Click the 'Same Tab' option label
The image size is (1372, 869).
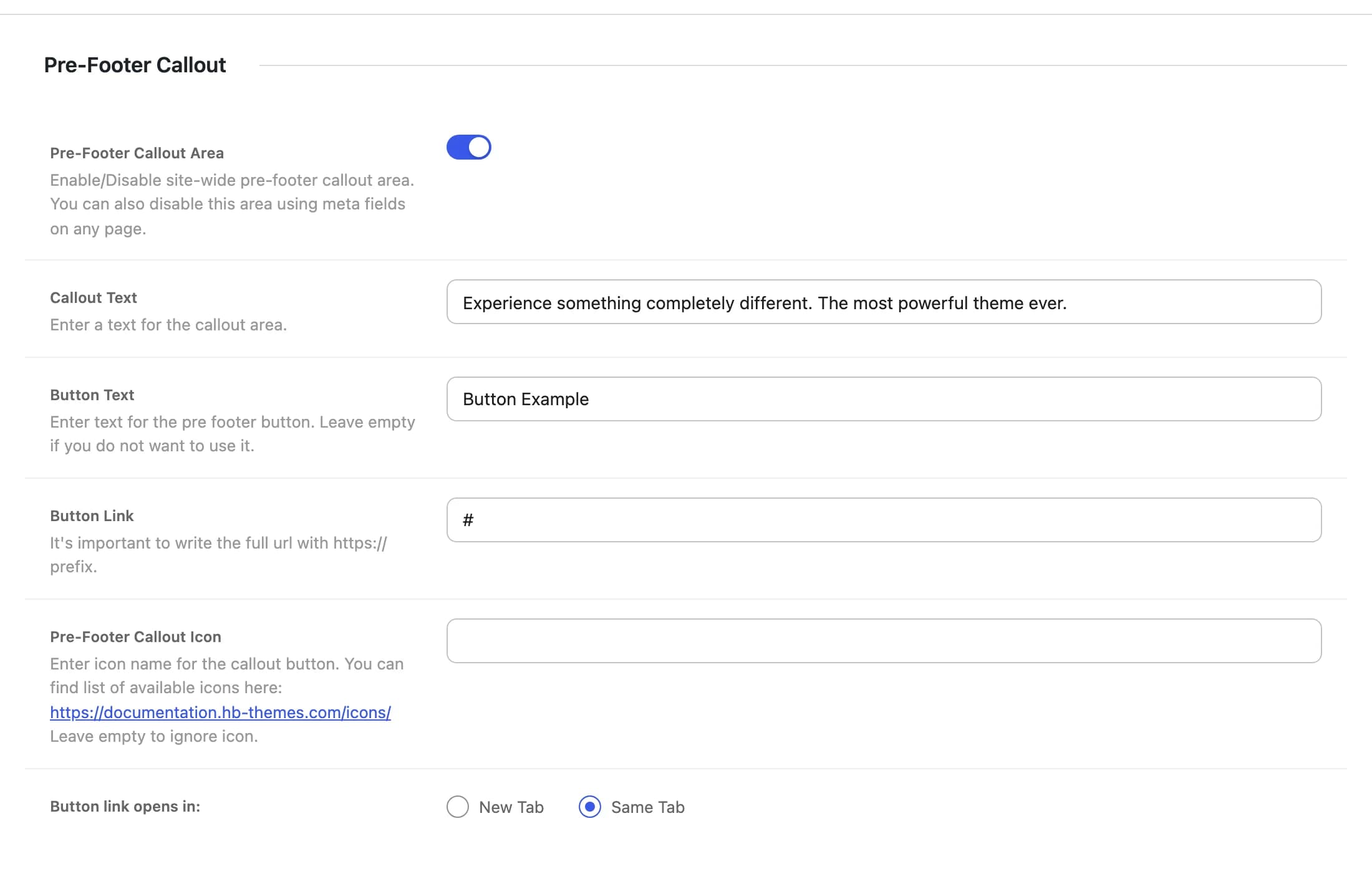[x=648, y=807]
